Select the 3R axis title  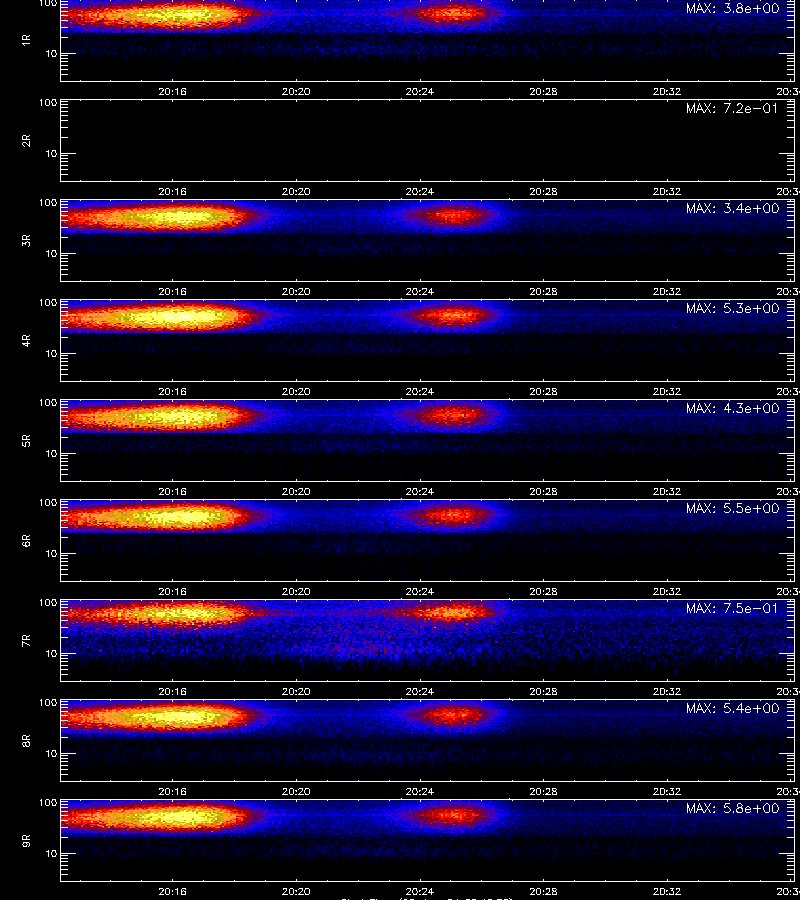[26, 240]
